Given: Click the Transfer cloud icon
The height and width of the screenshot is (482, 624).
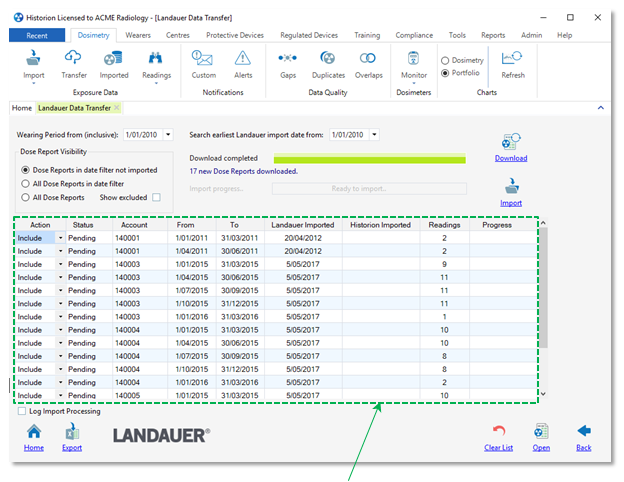Looking at the screenshot, I should (x=74, y=58).
